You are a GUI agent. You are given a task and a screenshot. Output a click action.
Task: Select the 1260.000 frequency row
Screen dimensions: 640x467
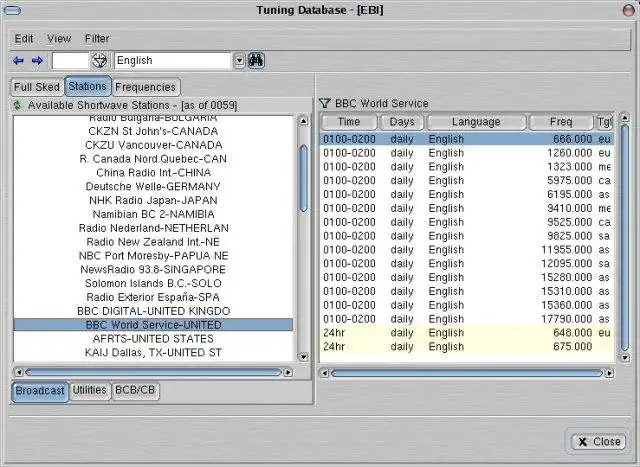pyautogui.click(x=467, y=153)
